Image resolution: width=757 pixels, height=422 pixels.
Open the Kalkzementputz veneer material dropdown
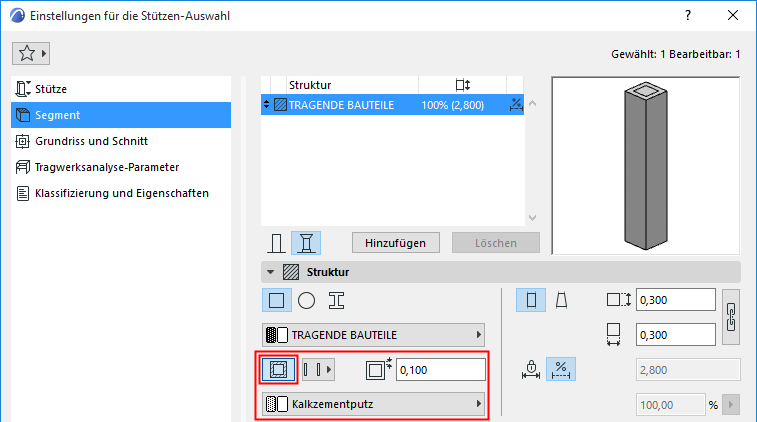pos(372,404)
